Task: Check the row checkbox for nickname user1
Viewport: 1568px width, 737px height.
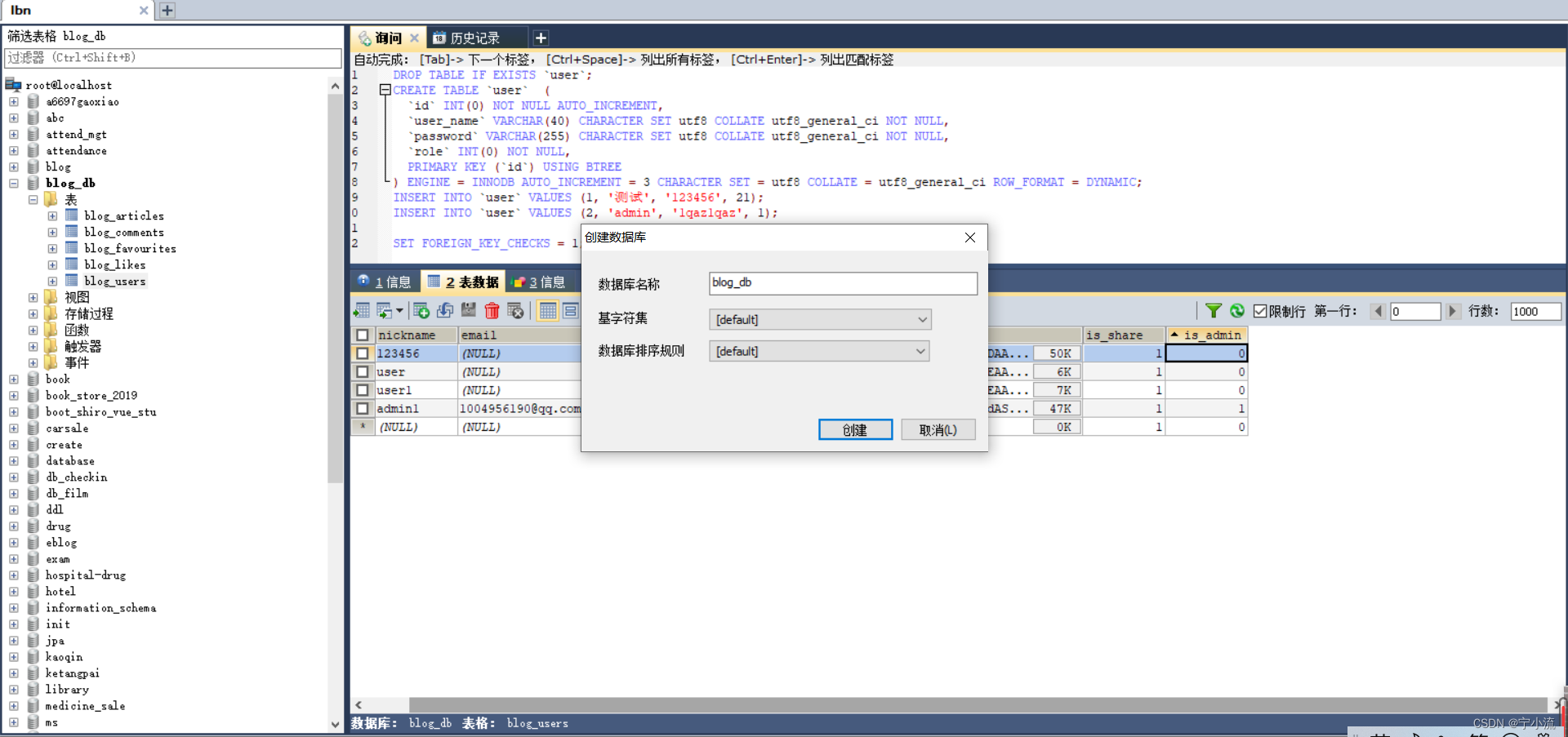Action: click(363, 390)
